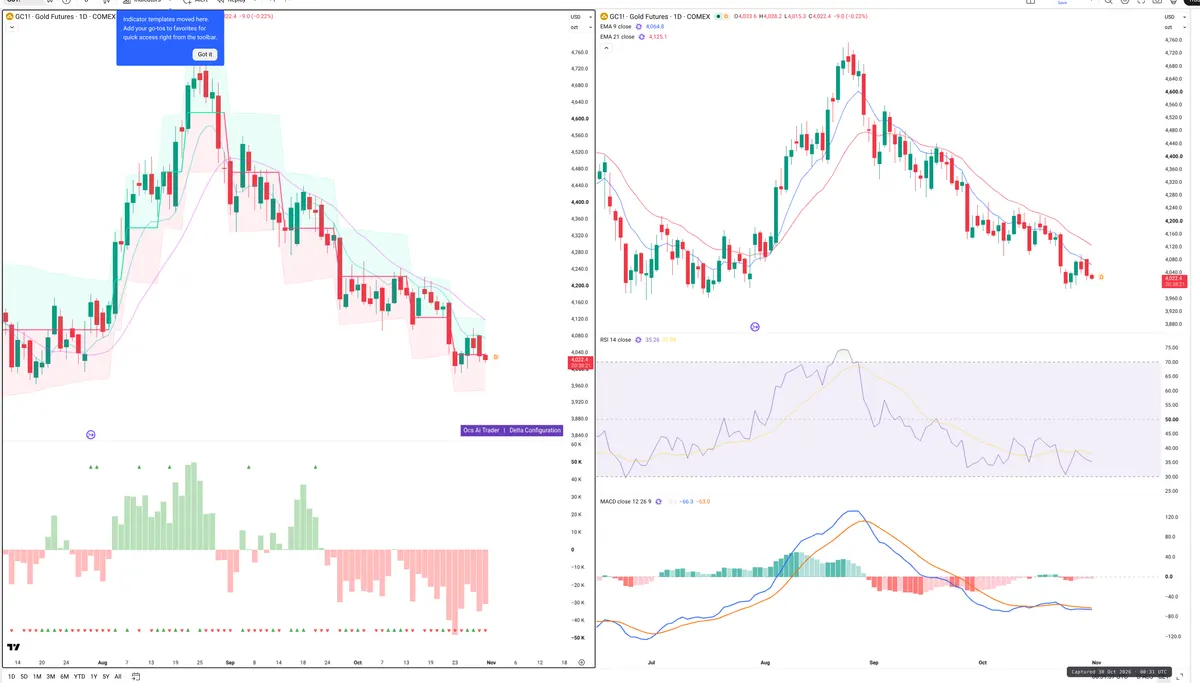The width and height of the screenshot is (1200, 683).
Task: Select the EMA 9 close legend
Action: pos(615,27)
